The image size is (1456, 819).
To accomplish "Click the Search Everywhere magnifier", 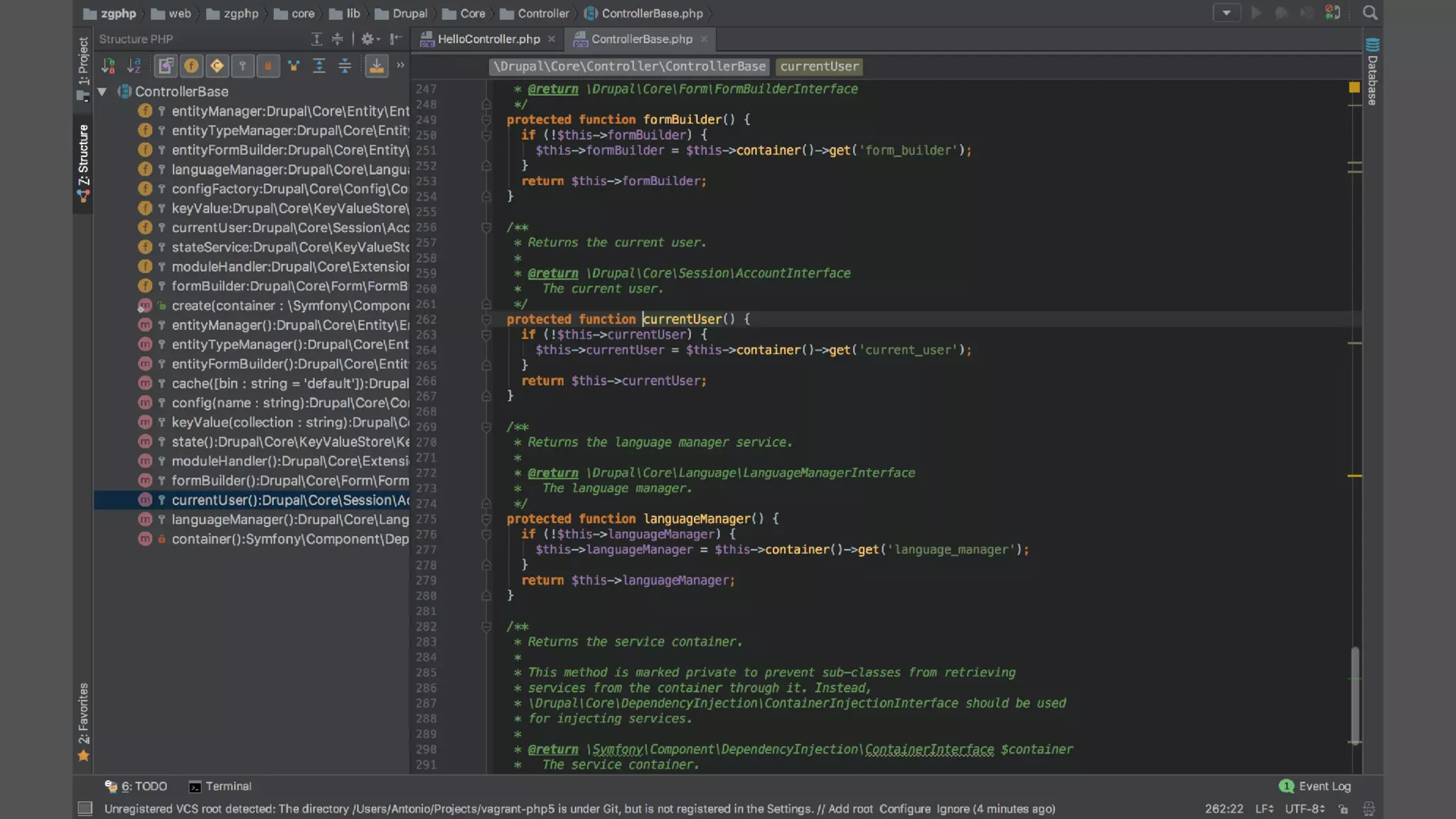I will tap(1370, 13).
